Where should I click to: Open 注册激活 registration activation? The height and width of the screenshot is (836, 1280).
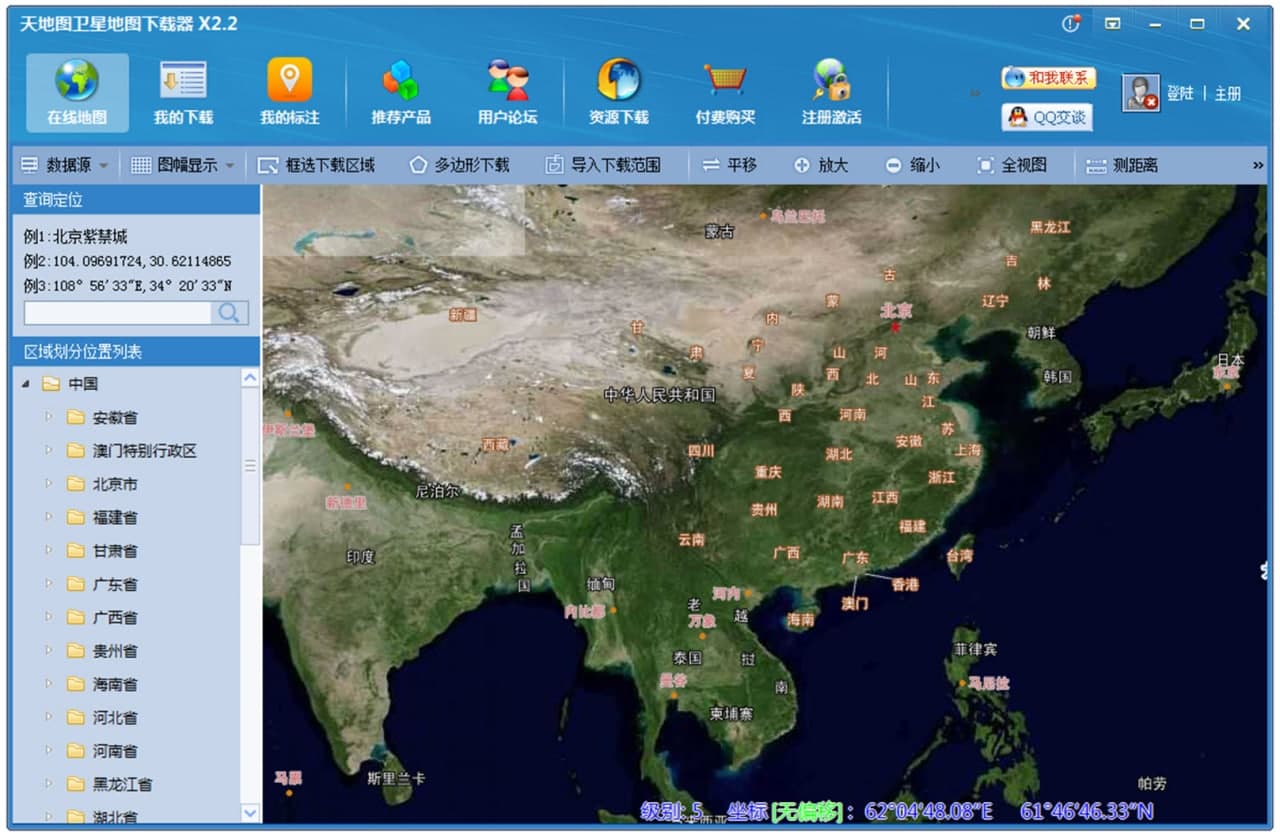click(831, 92)
